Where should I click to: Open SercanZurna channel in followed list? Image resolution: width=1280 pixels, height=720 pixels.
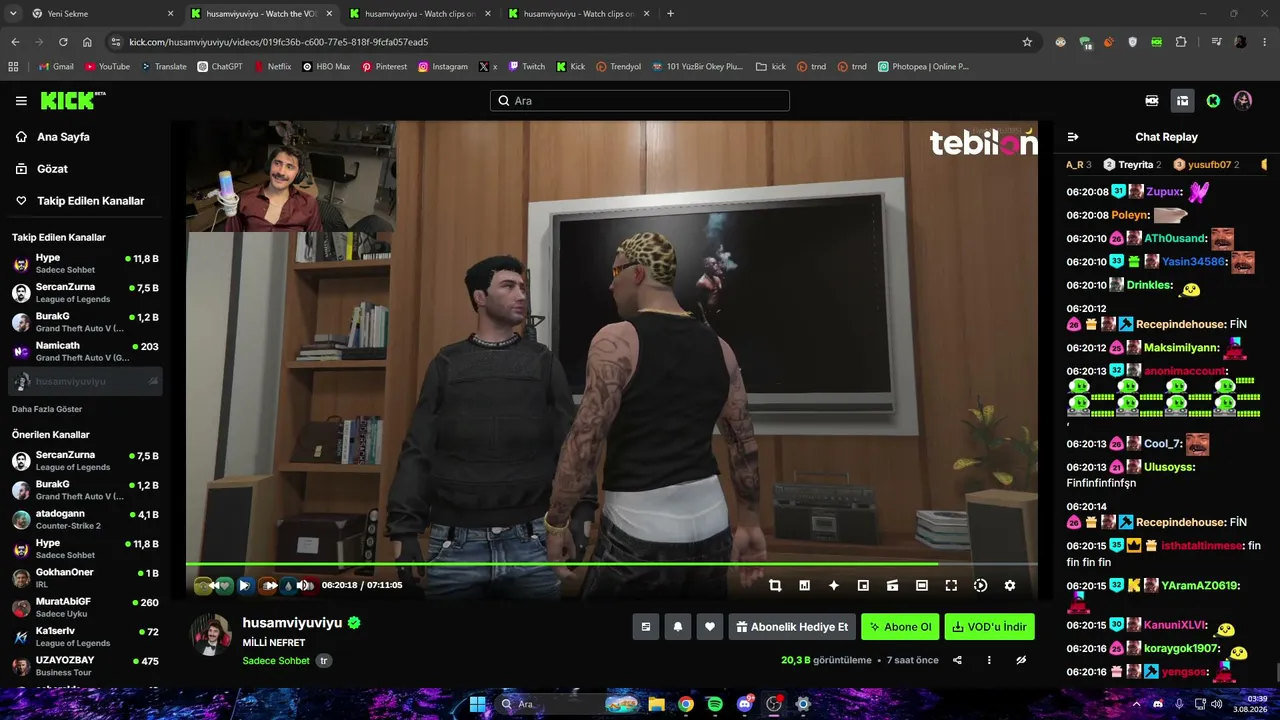pos(86,292)
